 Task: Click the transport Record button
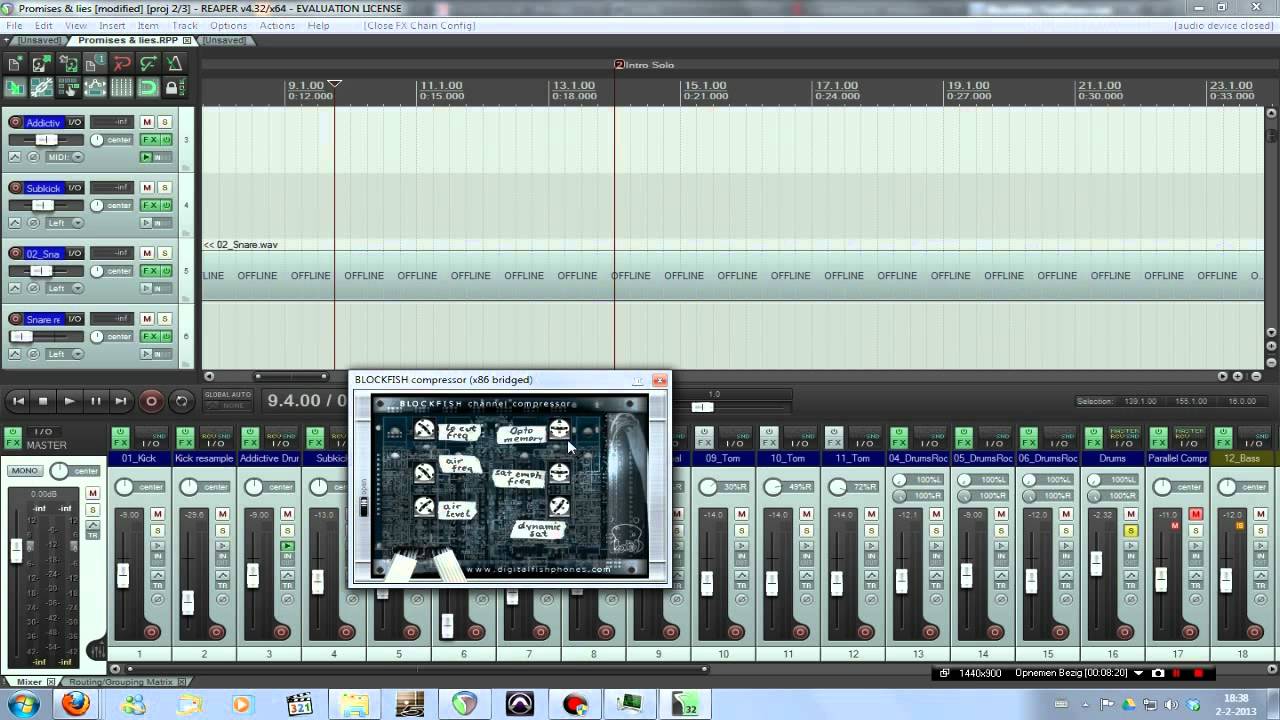click(151, 401)
